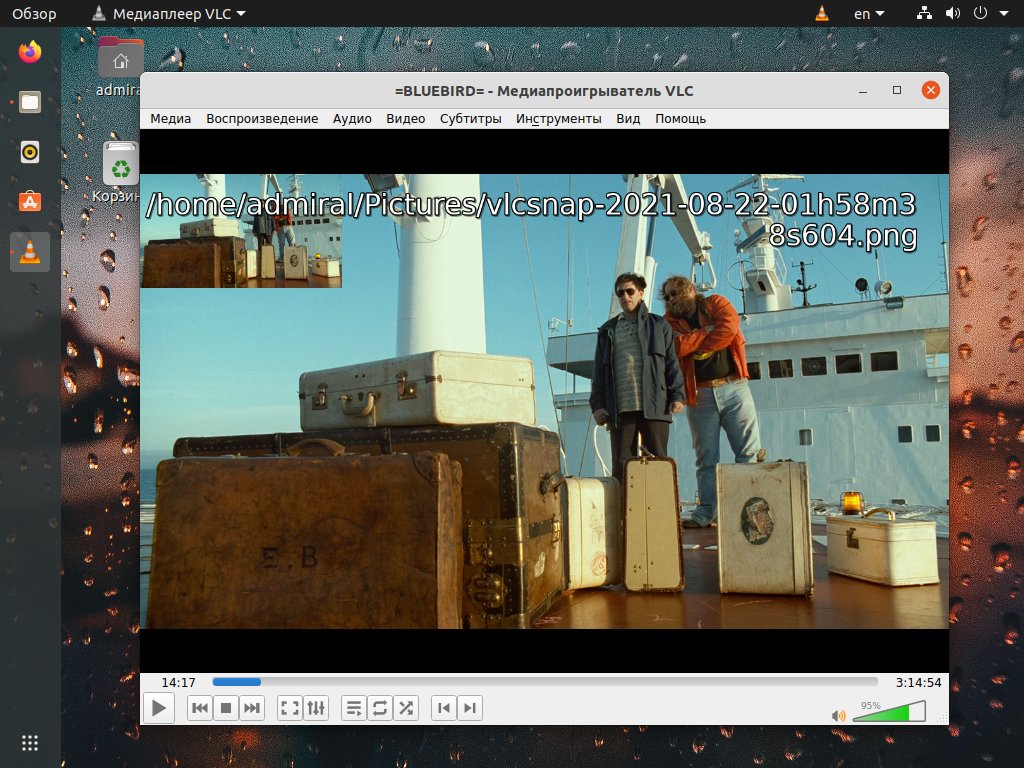Start playback with the Play button
1024x768 pixels.
tap(159, 708)
